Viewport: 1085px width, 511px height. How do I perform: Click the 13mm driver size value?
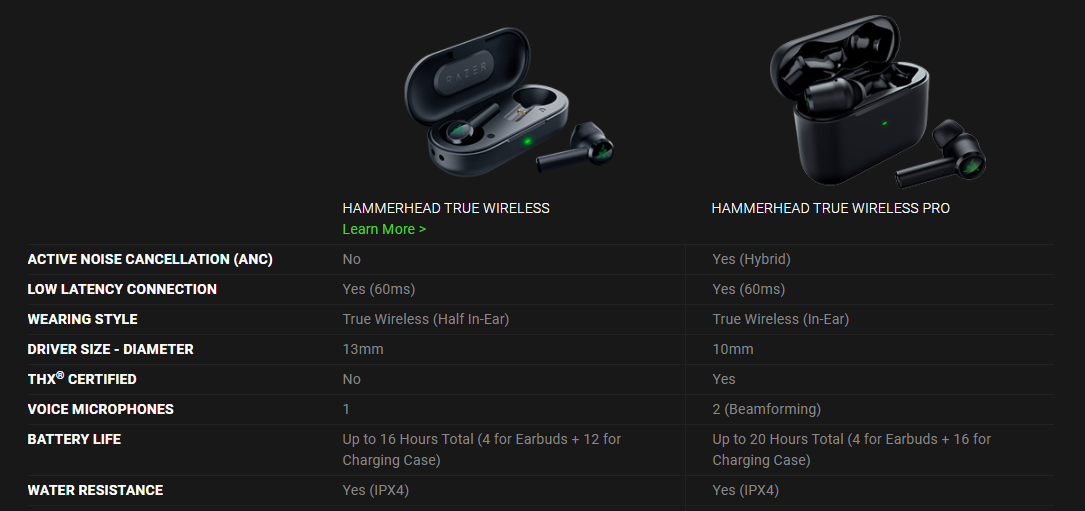(363, 350)
